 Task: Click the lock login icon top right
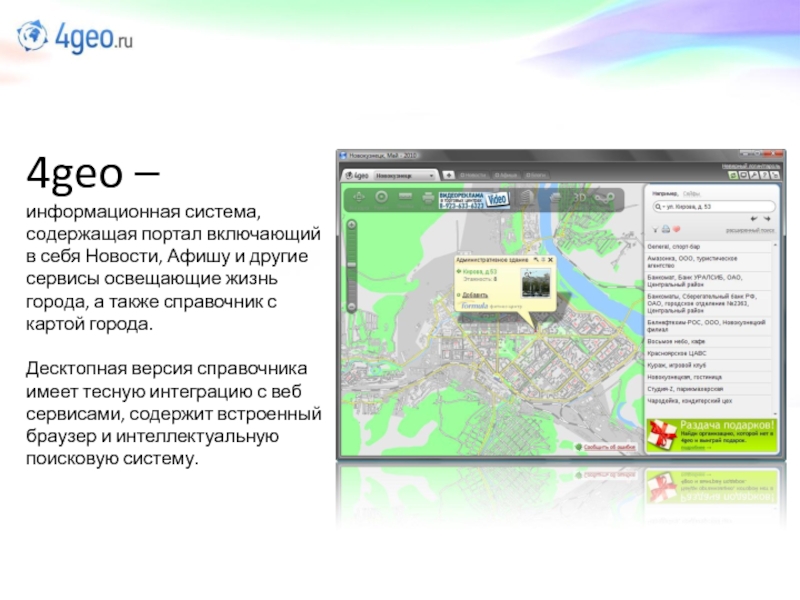point(774,175)
